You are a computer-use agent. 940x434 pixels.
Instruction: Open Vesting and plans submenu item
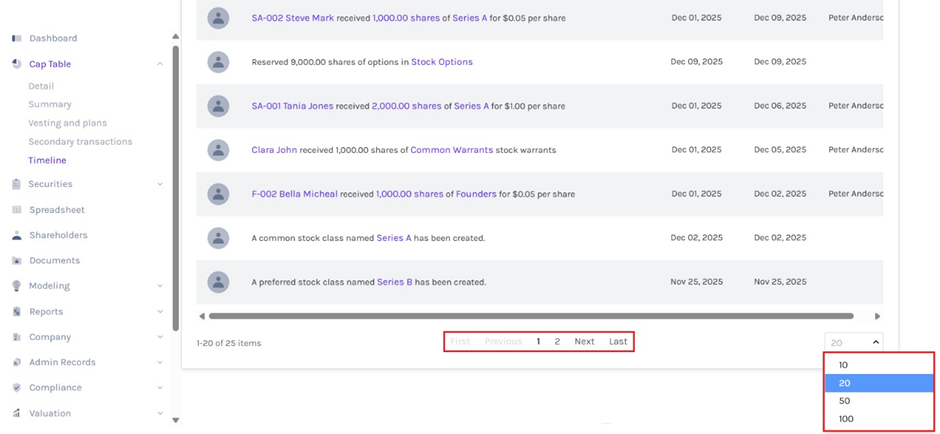point(68,123)
